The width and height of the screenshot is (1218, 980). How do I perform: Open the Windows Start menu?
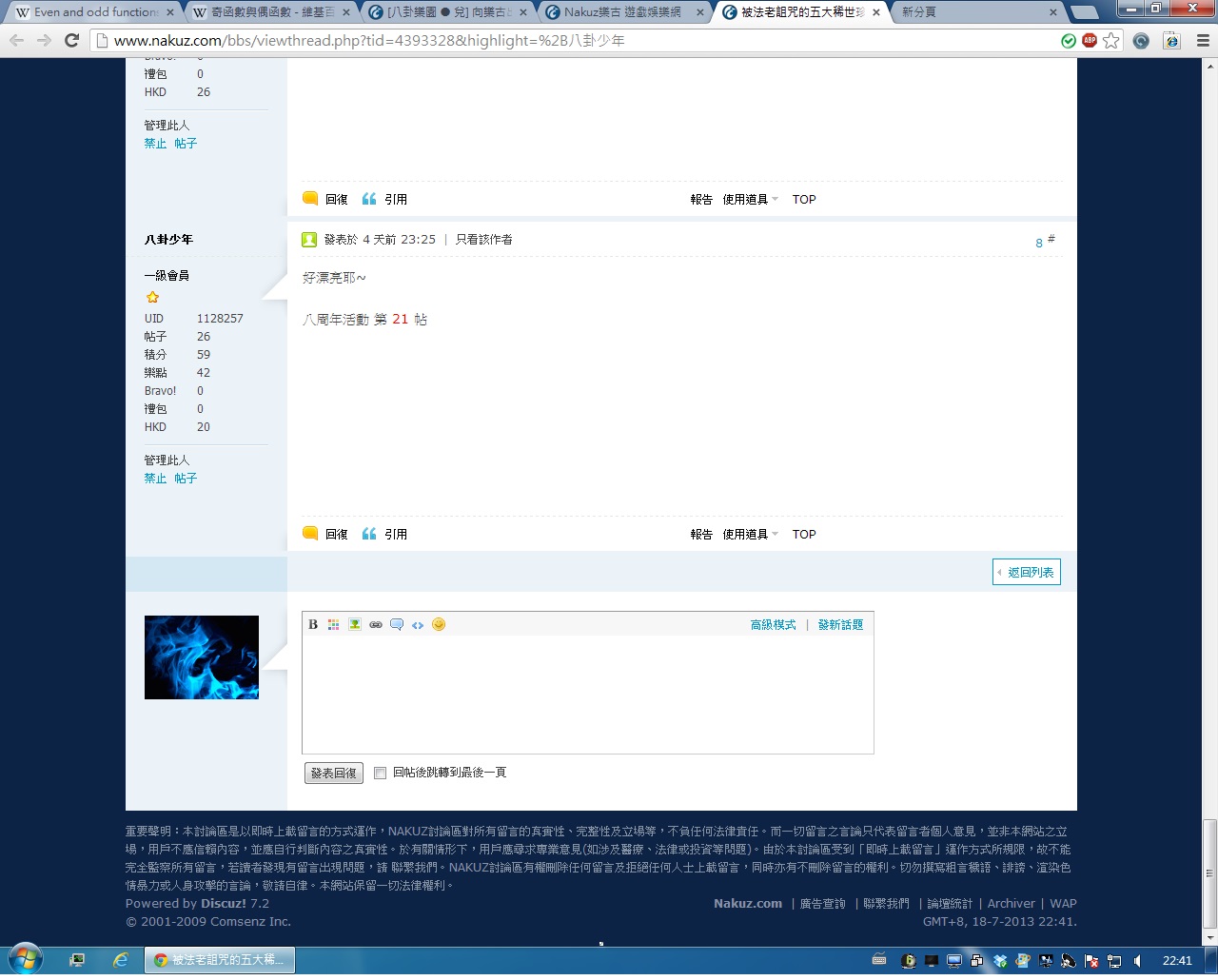pos(25,960)
